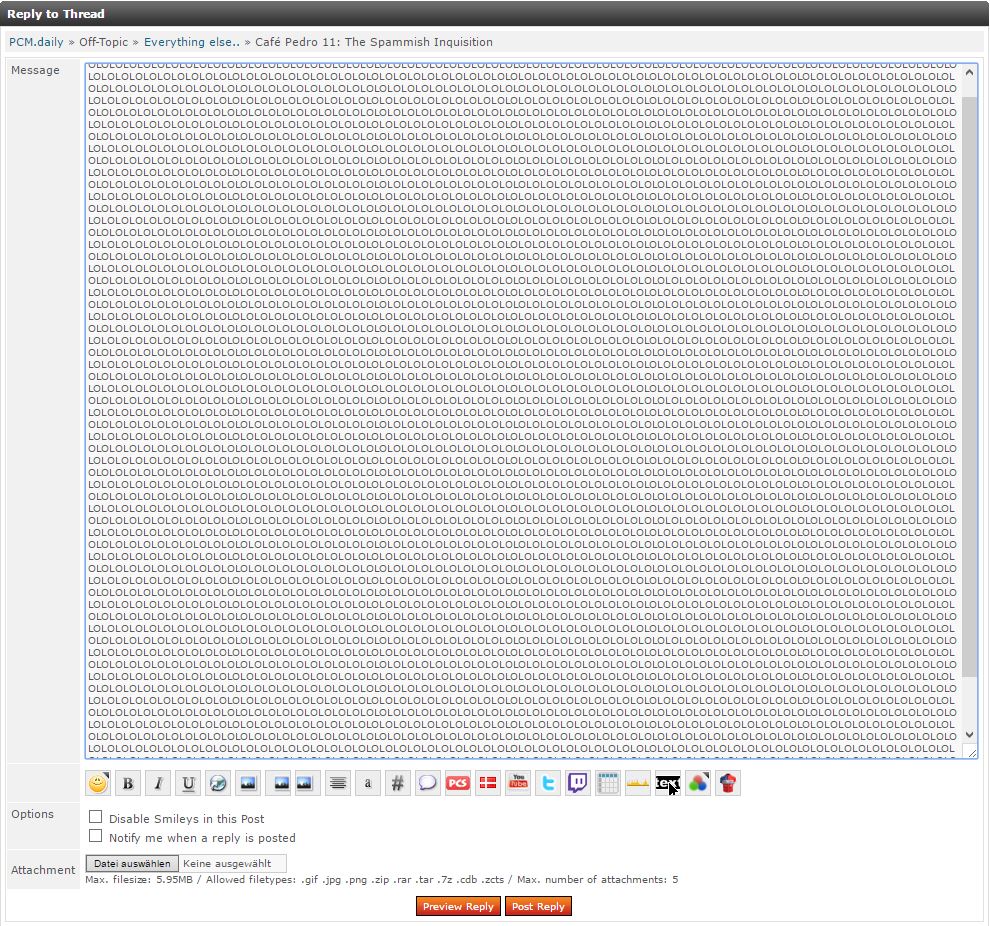Click Datei auswählen to choose attachment

132,863
